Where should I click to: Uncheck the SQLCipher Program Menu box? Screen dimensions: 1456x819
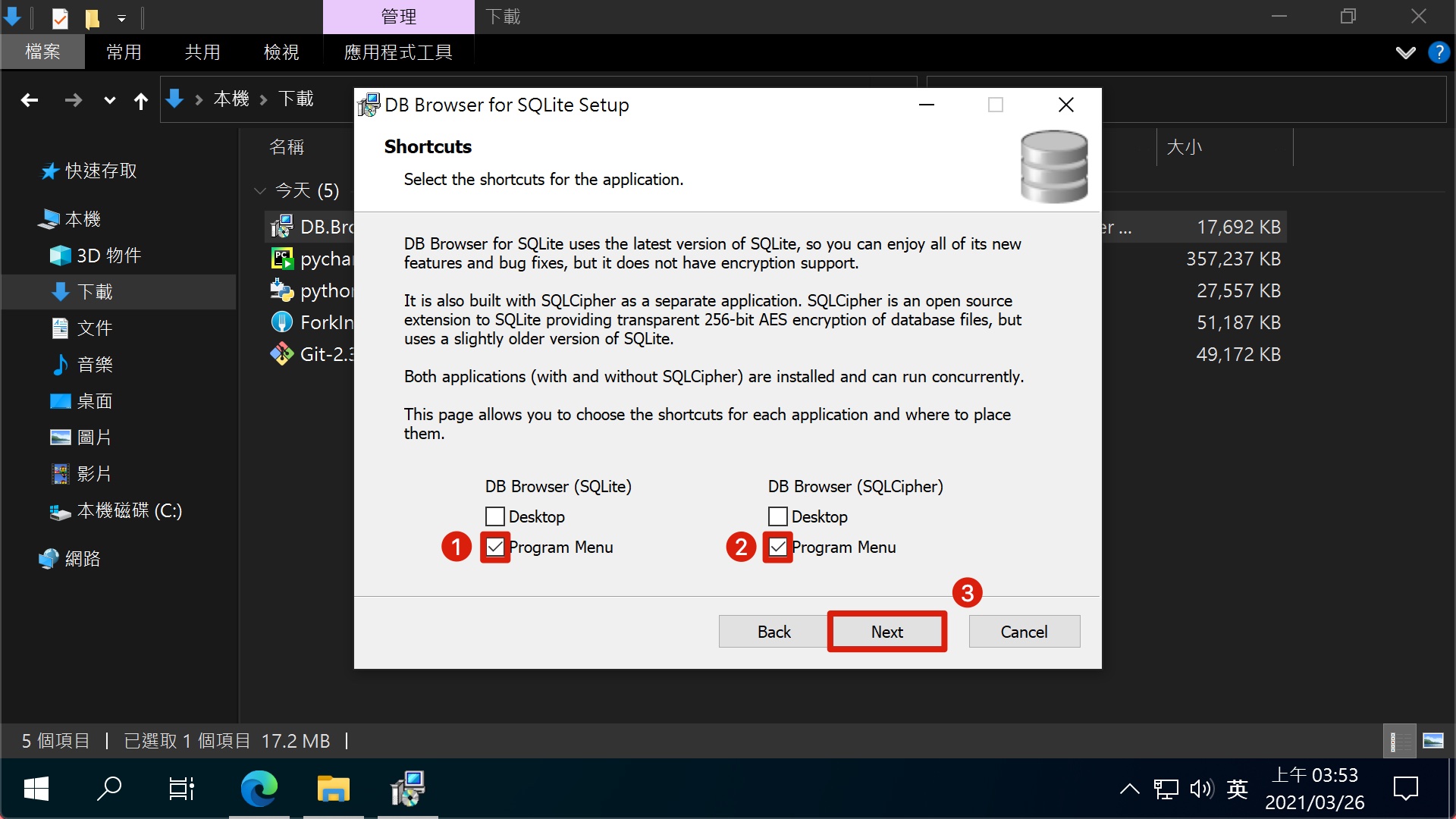tap(778, 547)
